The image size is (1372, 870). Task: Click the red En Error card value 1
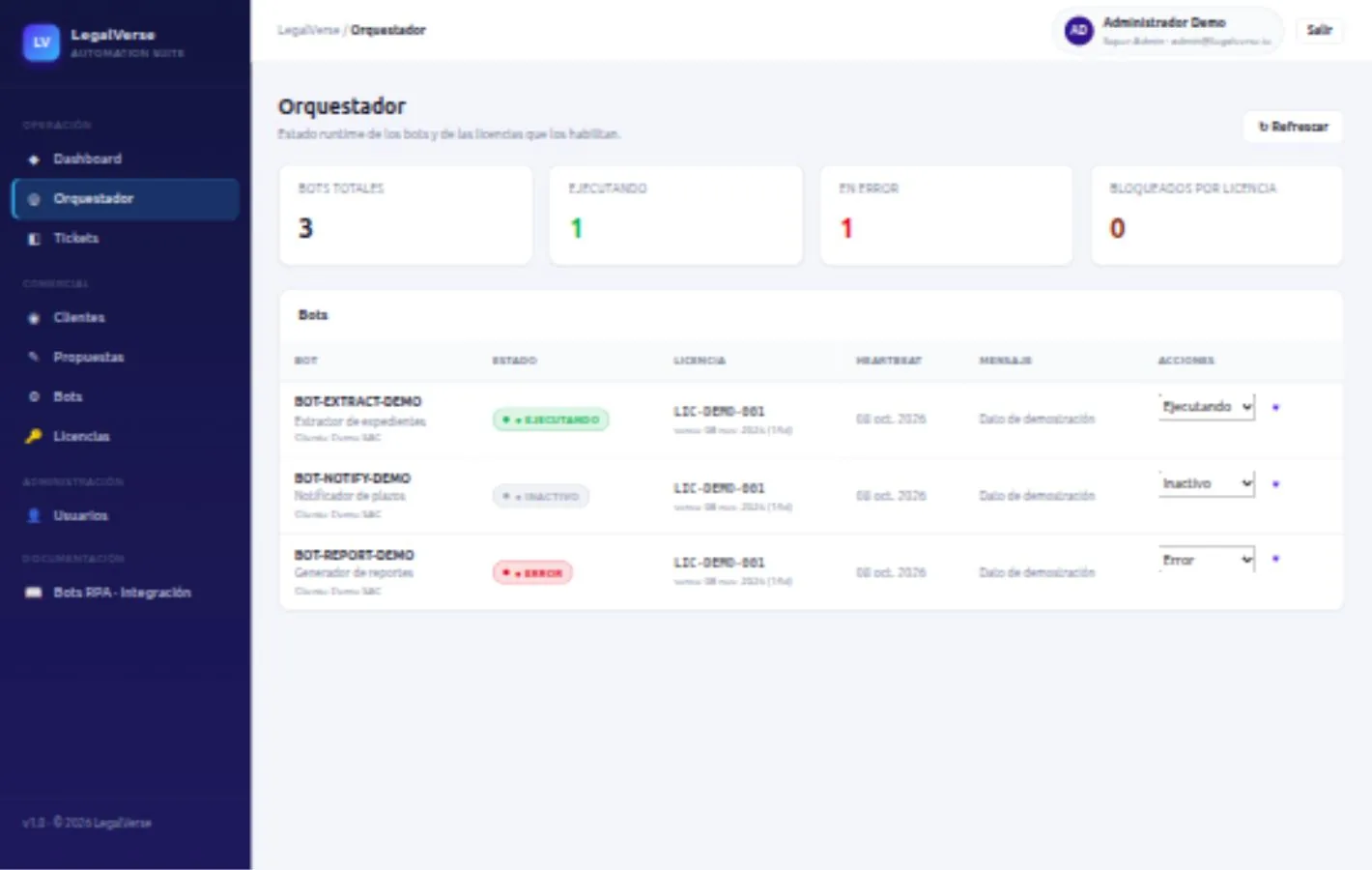tap(846, 228)
